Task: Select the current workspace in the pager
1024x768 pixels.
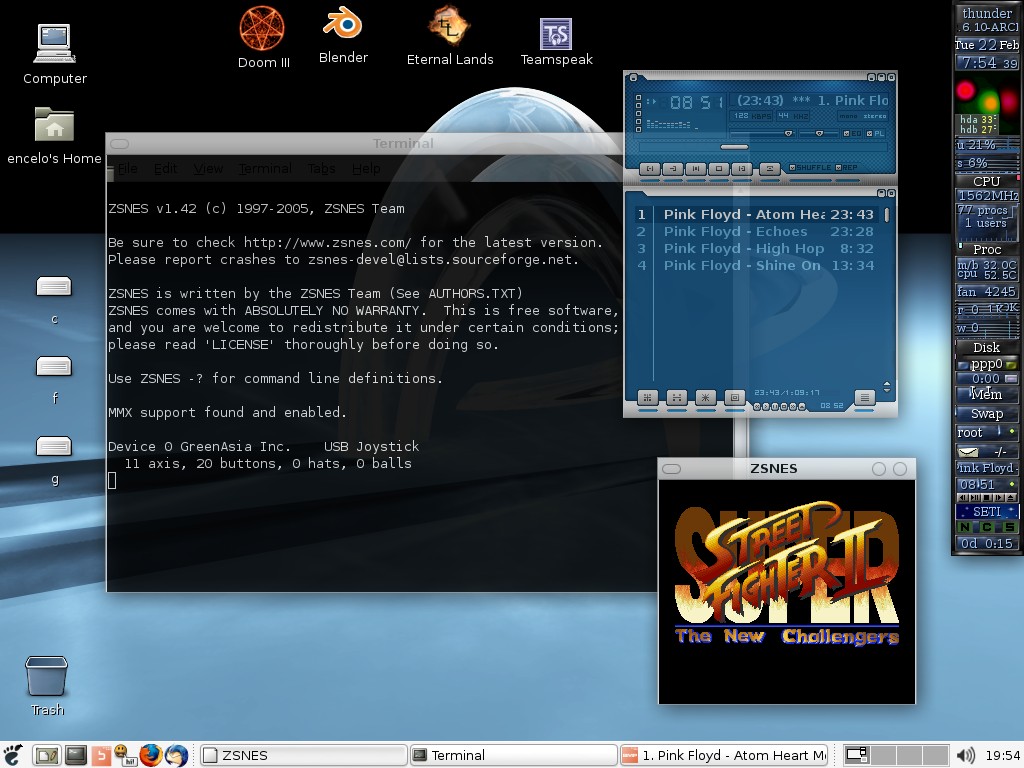Action: 857,755
